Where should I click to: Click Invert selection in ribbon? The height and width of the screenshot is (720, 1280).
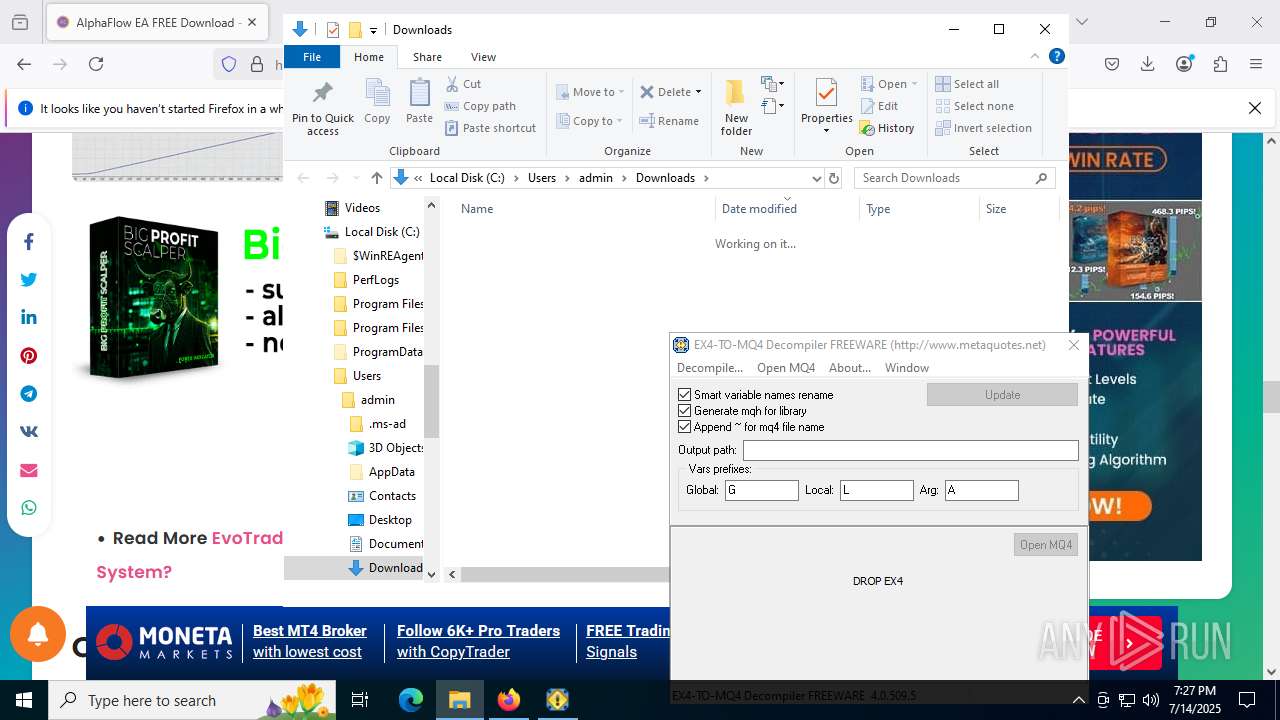coord(983,128)
